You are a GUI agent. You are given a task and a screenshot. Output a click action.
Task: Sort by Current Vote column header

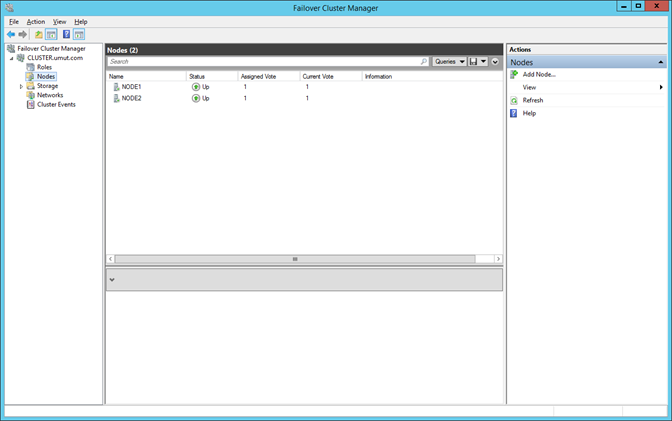[x=331, y=76]
